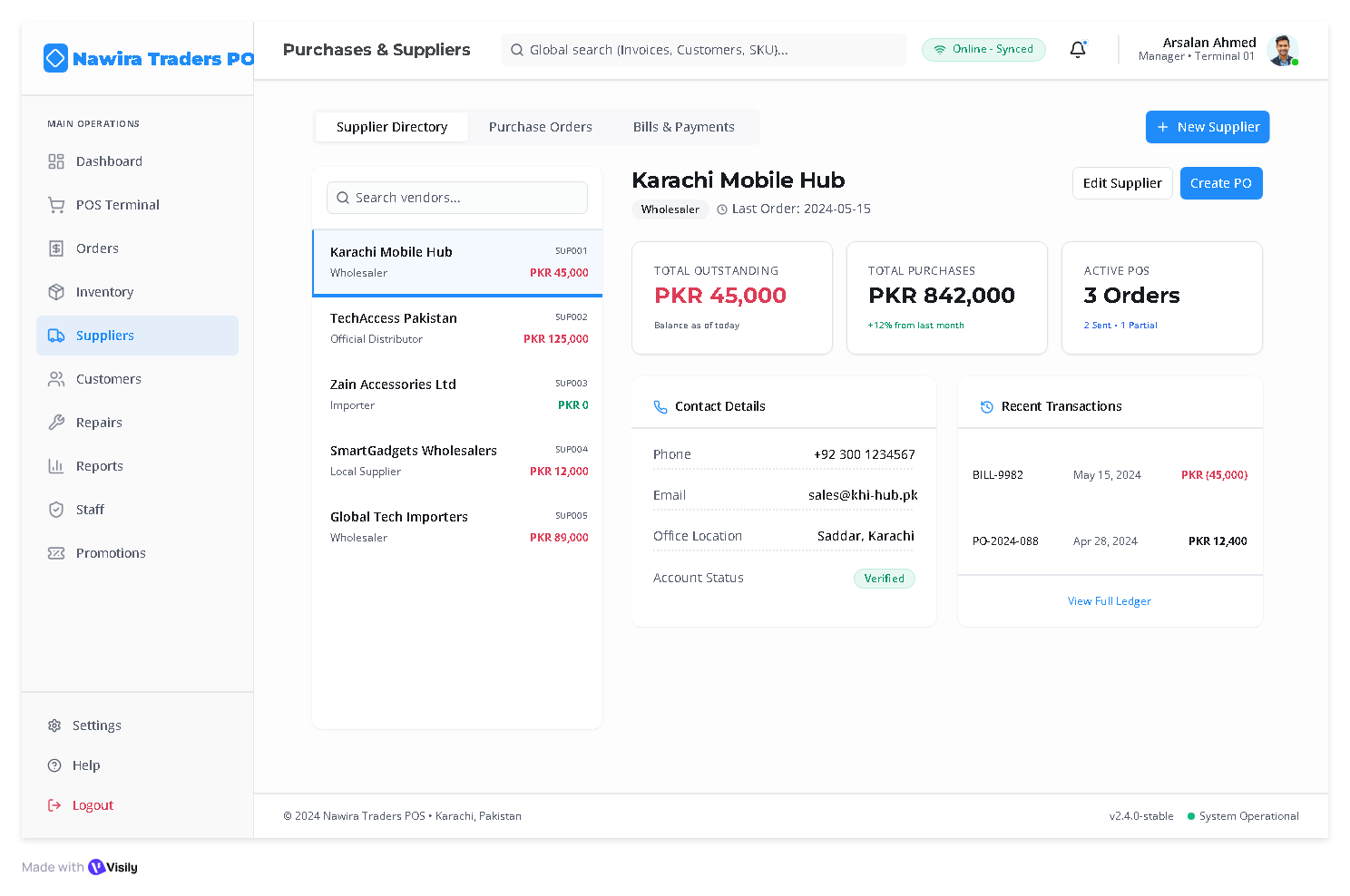Screen dimensions: 1350x896
Task: Click the Edit Supplier button
Action: click(1121, 183)
